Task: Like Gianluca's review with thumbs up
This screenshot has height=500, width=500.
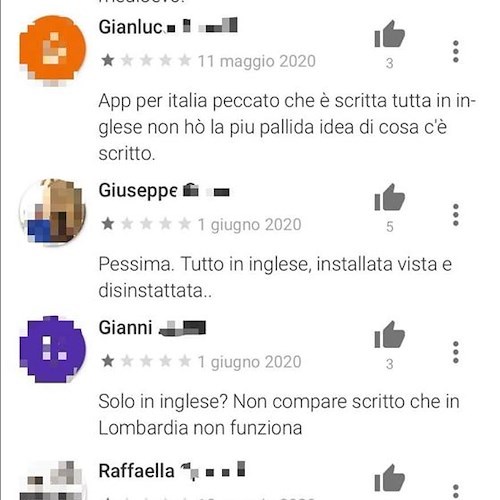Action: pos(389,34)
